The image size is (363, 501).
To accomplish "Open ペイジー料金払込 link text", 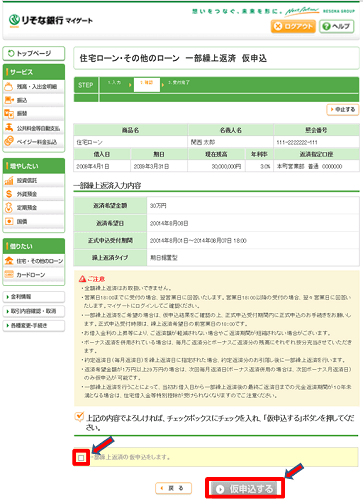I will point(37,142).
